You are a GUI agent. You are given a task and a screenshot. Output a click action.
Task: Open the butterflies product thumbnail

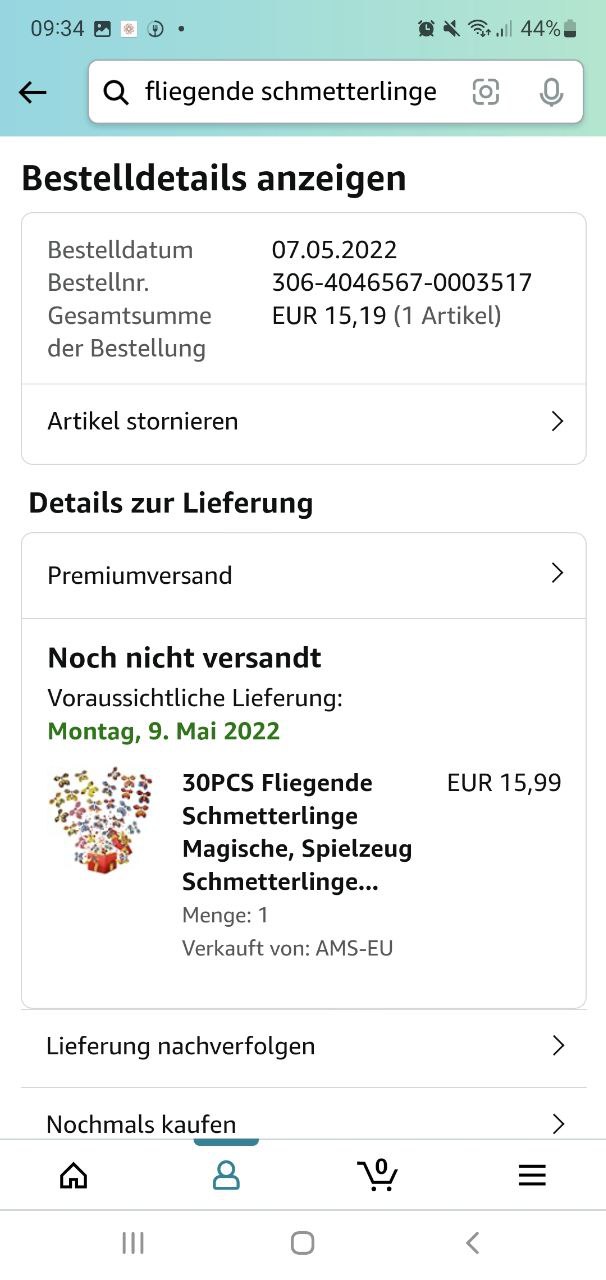click(x=103, y=821)
